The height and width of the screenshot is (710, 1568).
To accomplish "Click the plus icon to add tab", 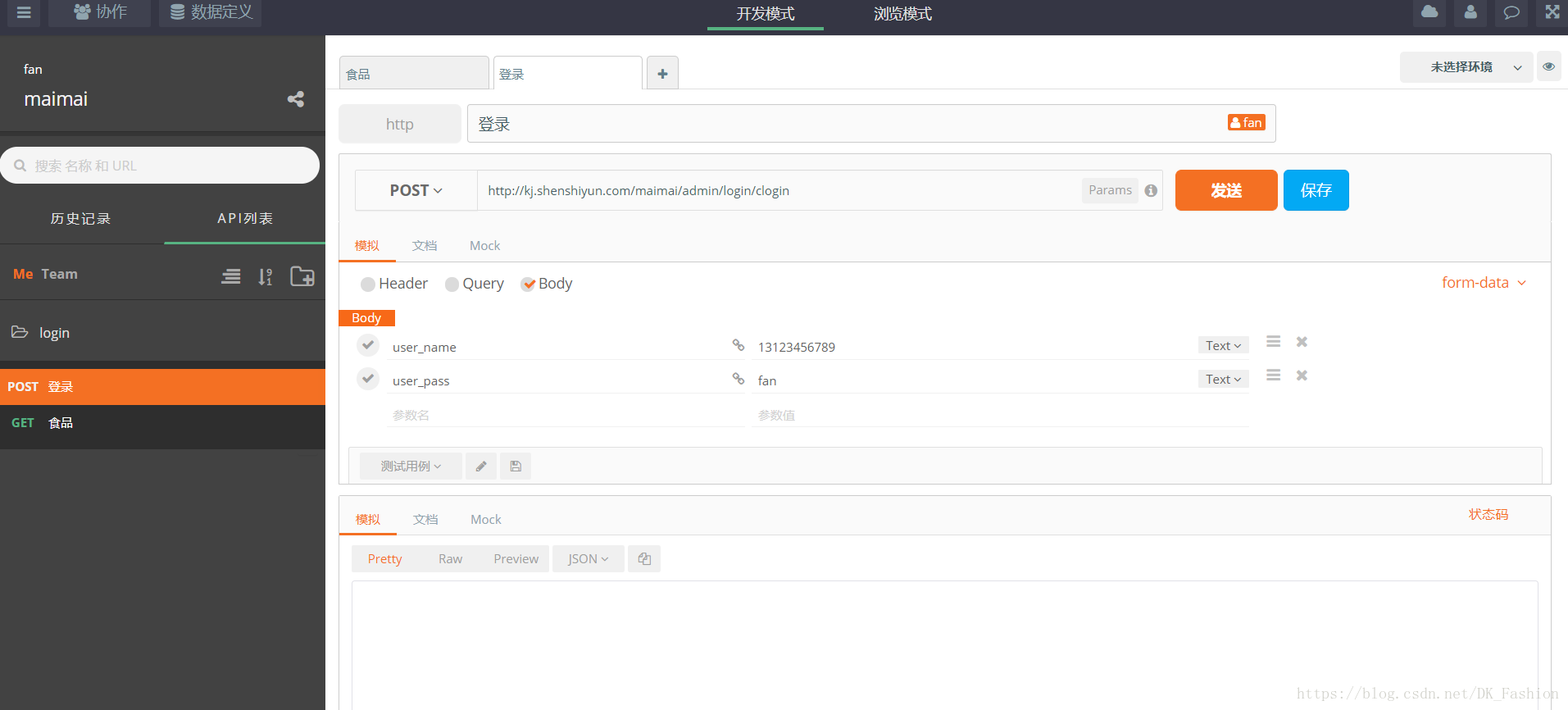I will (662, 74).
